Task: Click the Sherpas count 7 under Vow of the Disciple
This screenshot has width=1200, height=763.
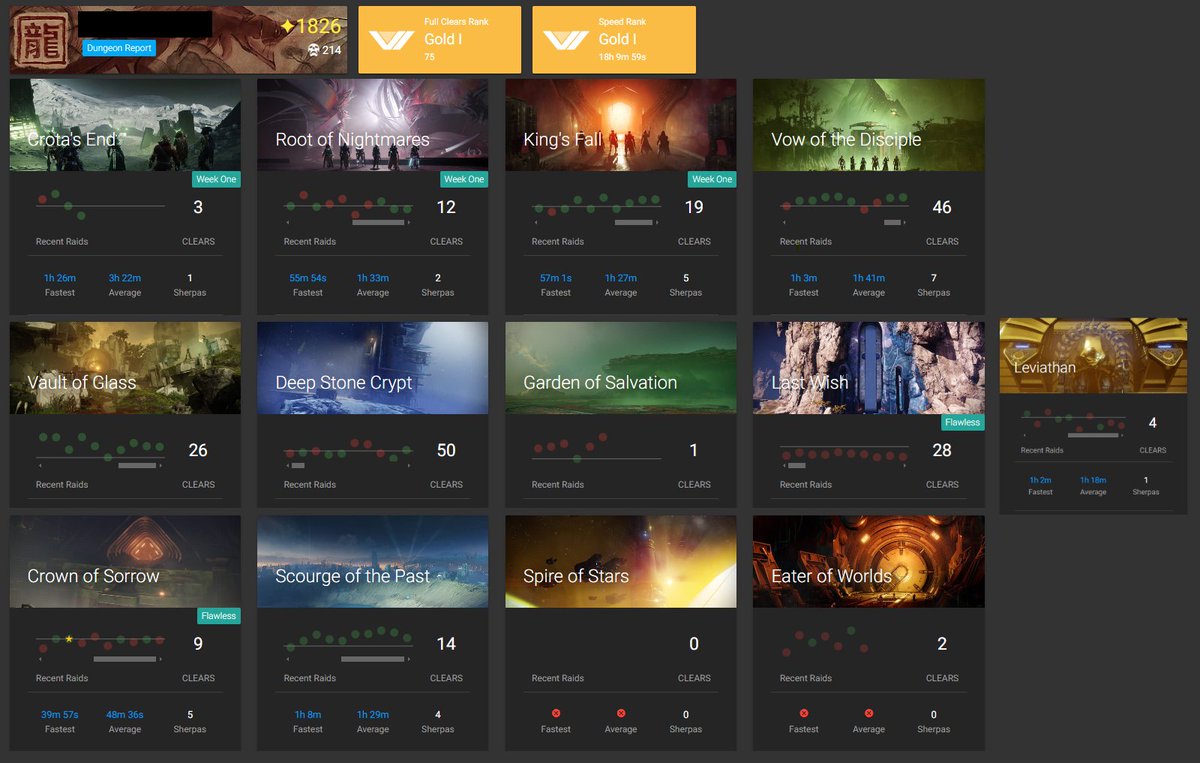Action: pos(934,278)
